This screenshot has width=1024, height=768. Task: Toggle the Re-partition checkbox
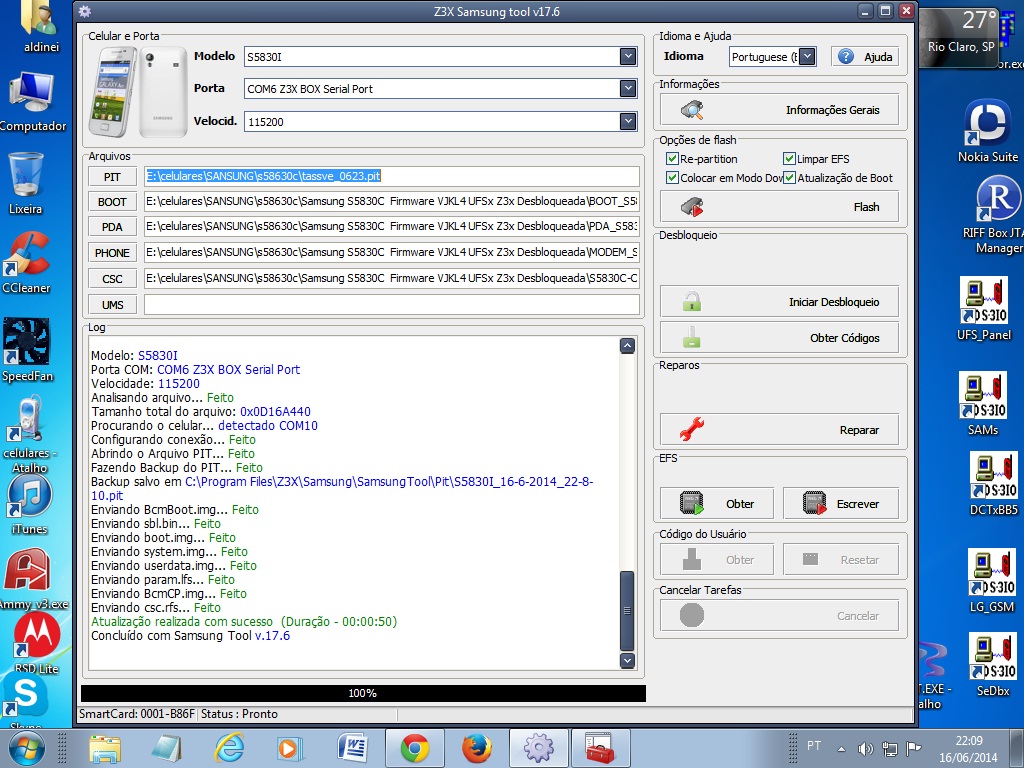coord(672,159)
